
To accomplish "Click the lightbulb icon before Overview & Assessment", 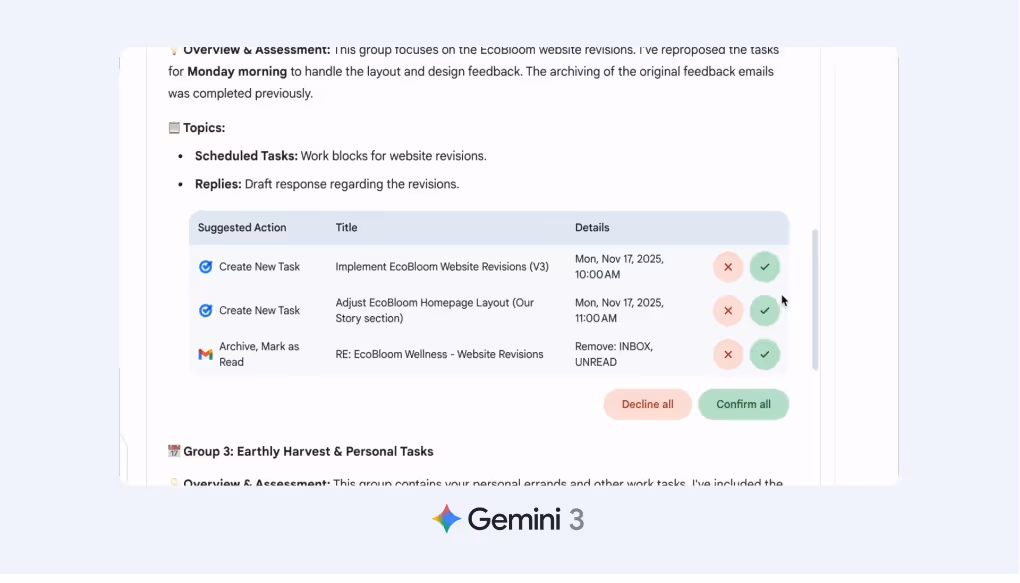I will click(174, 48).
